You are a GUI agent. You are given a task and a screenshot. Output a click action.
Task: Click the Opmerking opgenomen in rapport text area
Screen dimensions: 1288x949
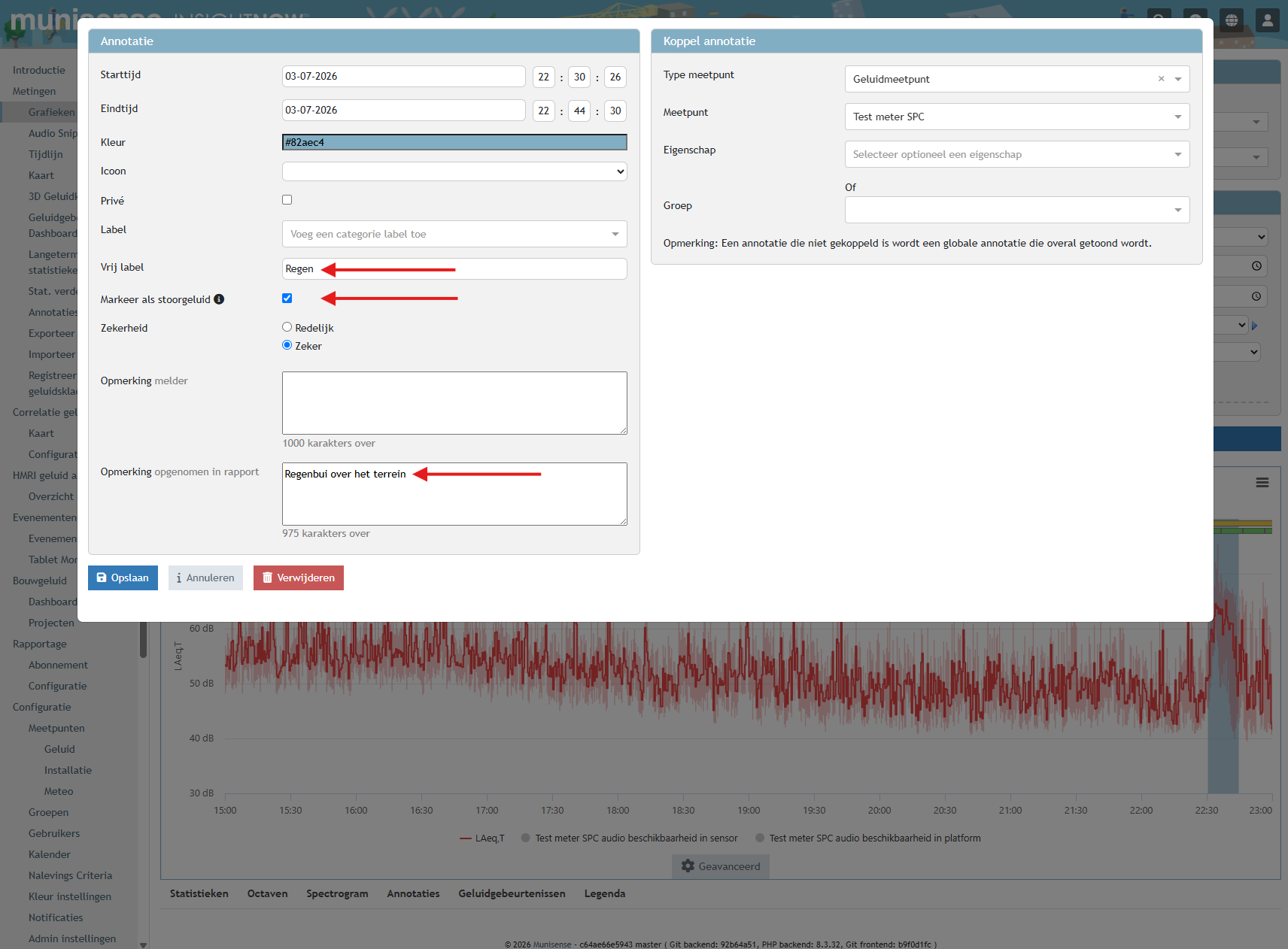(454, 494)
